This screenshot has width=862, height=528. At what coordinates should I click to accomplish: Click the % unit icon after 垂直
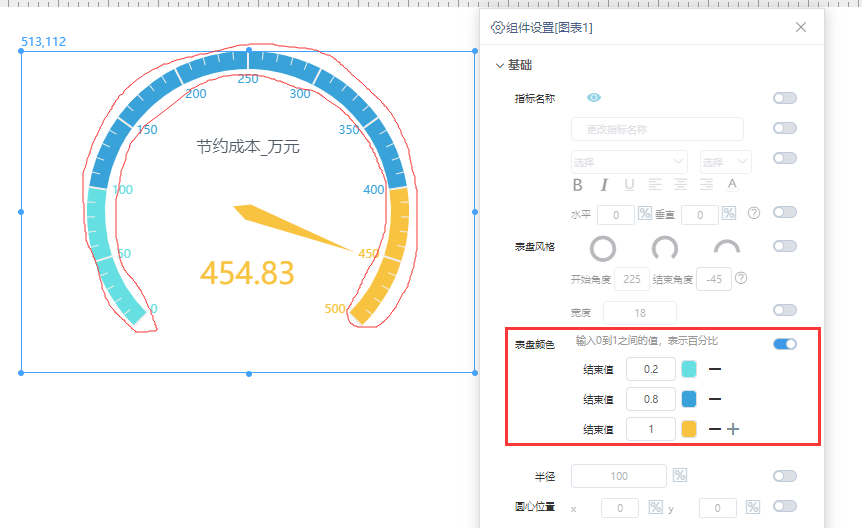(x=729, y=213)
